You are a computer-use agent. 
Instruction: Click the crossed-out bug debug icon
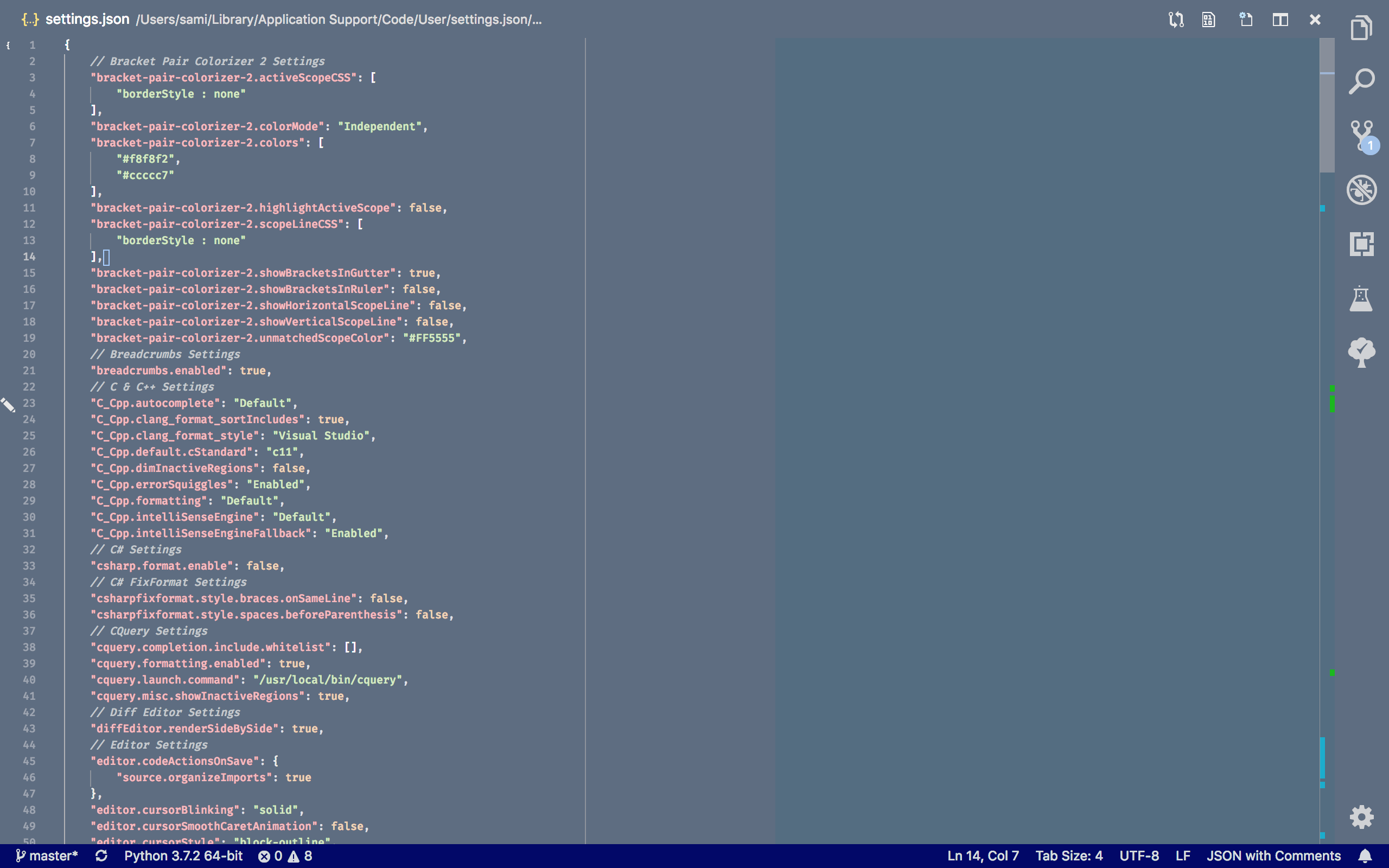tap(1361, 189)
